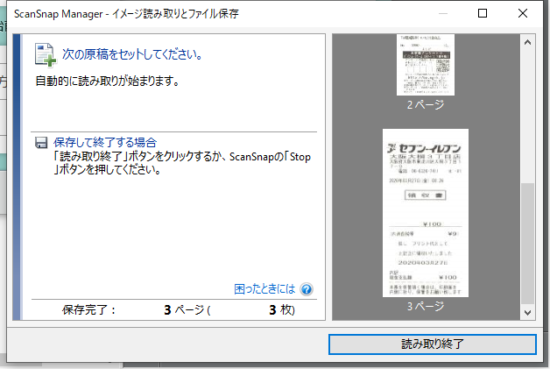Viewport: 550px width, 369px height.
Task: Click the 保存して終了する場合 heading text
Action: click(x=105, y=142)
